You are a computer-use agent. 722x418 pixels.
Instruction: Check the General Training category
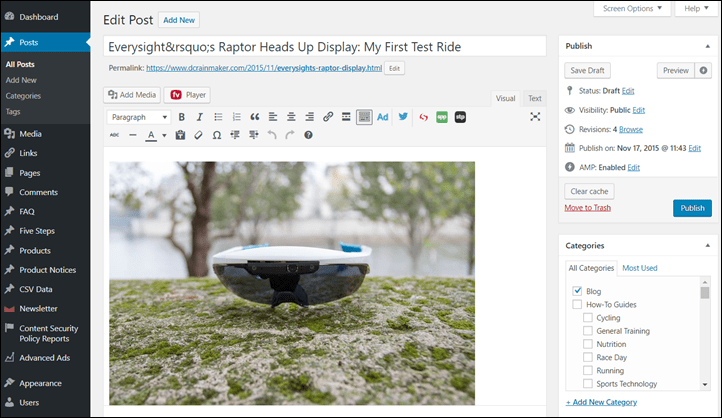pos(588,331)
